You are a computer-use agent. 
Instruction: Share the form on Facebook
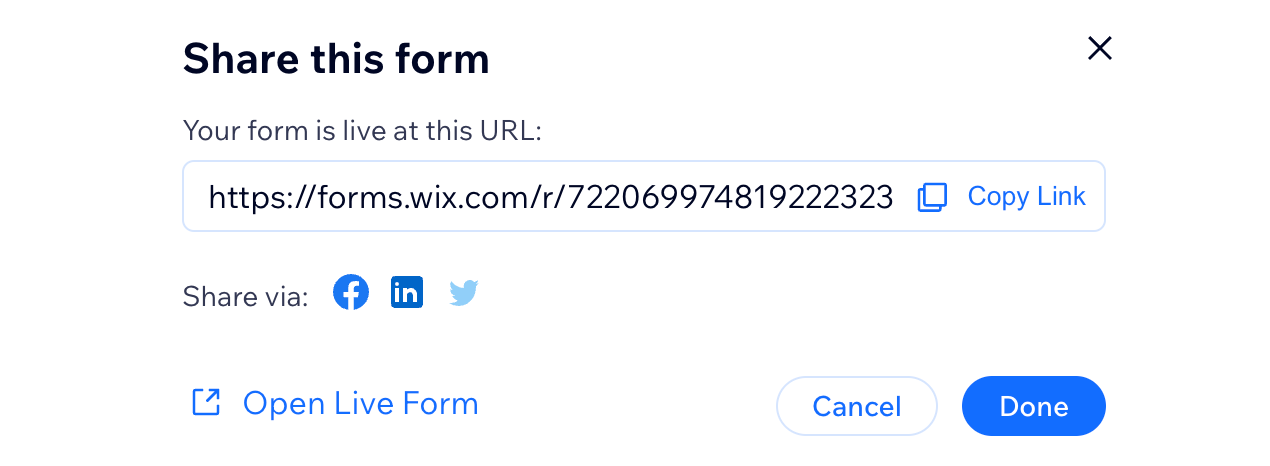point(351,293)
